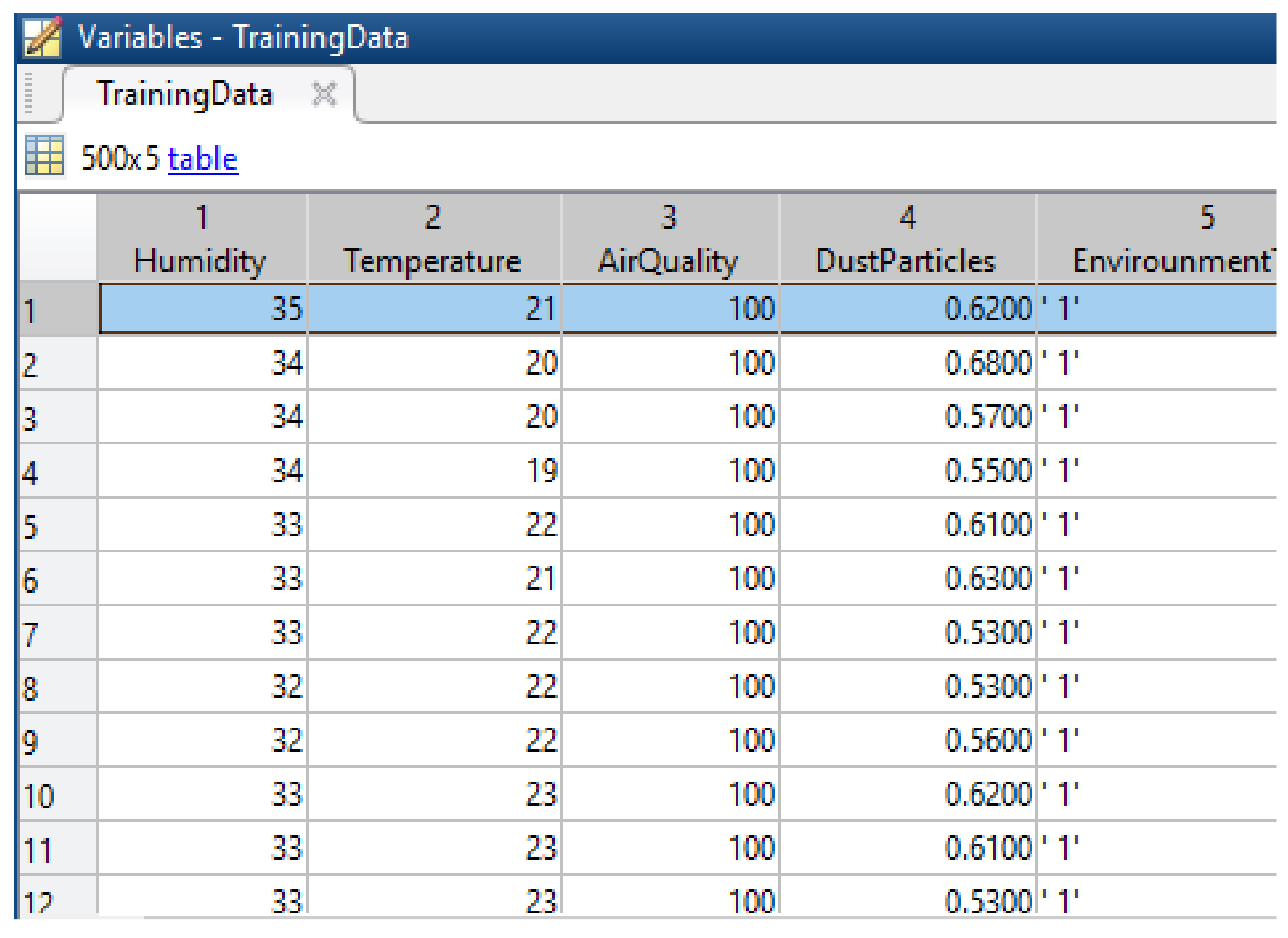This screenshot has height=938, width=1288.
Task: Click Humidity cell in row 2
Action: coord(202,363)
